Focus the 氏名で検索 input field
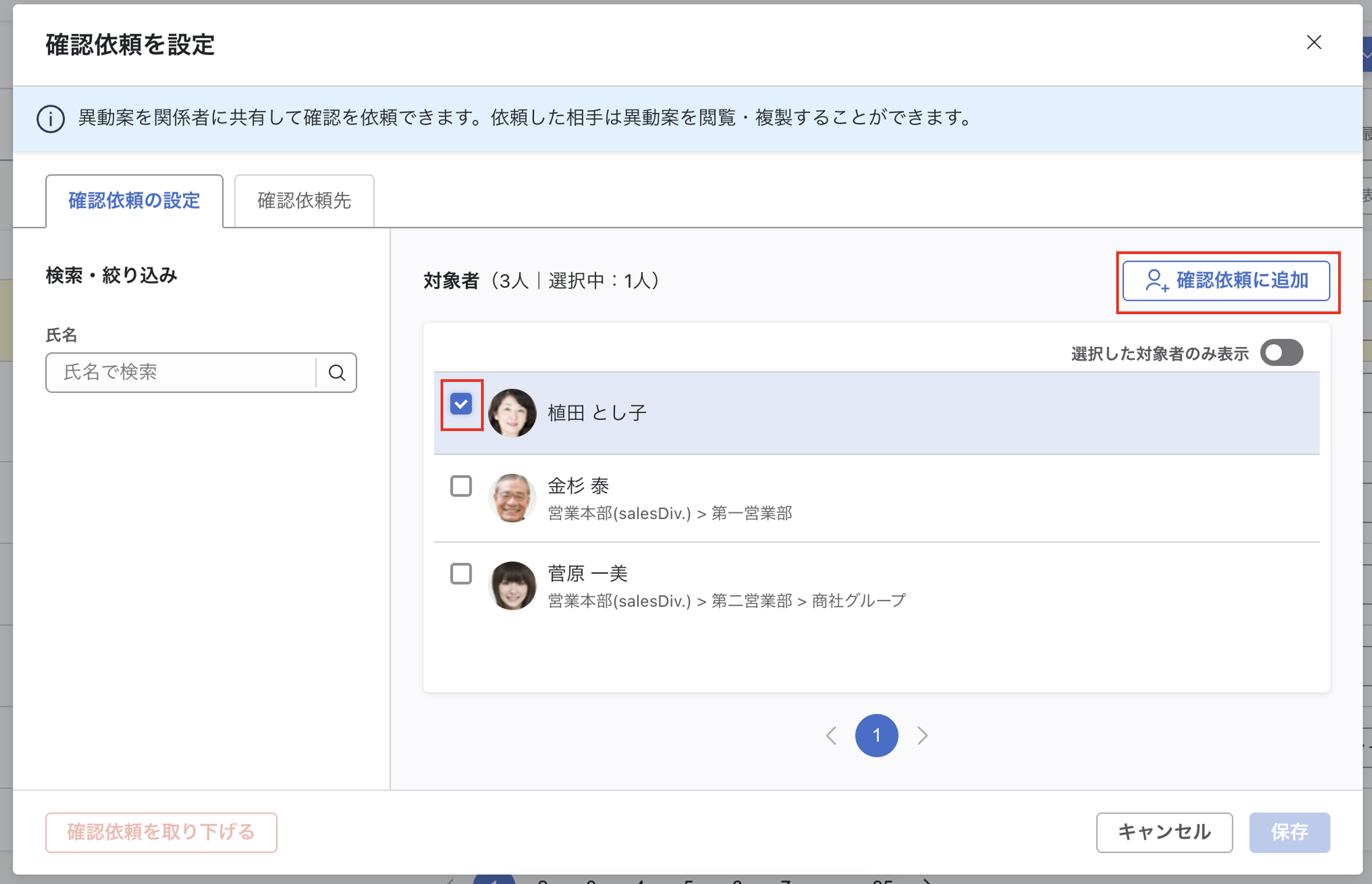The height and width of the screenshot is (884, 1372). 181,373
